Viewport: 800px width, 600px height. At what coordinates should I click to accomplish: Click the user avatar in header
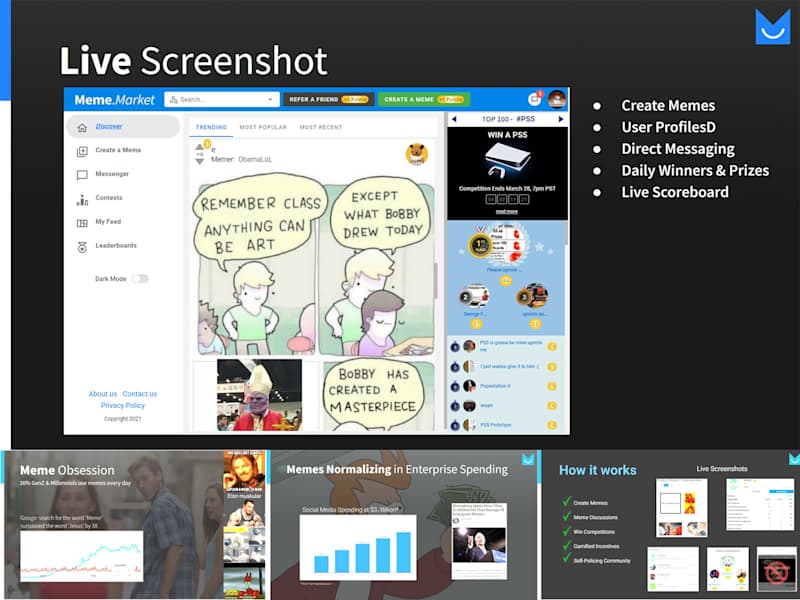pos(557,99)
